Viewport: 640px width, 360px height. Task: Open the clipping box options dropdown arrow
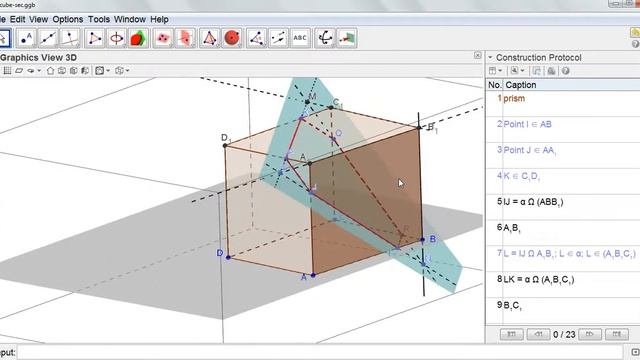108,71
